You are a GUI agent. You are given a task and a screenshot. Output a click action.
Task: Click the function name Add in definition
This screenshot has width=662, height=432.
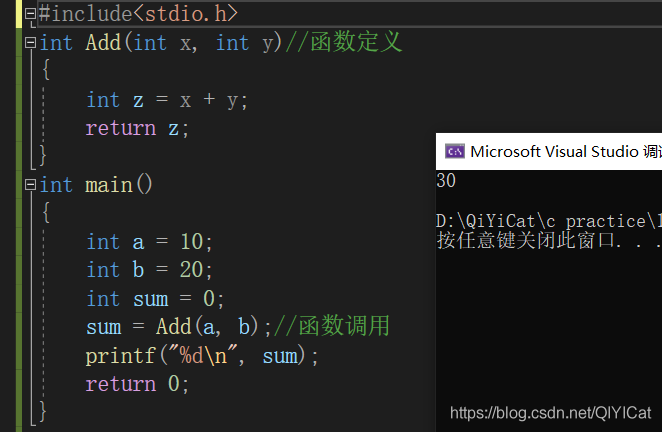[103, 43]
